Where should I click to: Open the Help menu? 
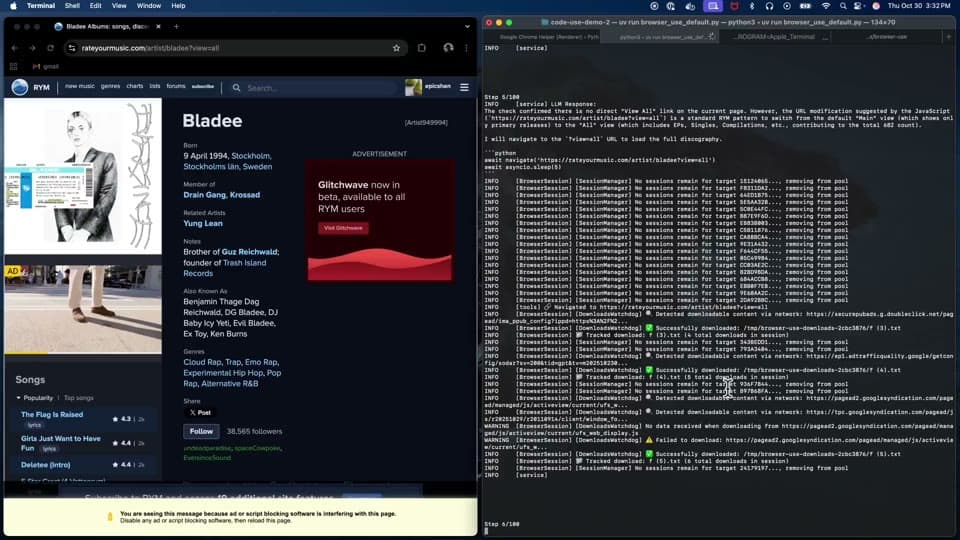tap(178, 6)
